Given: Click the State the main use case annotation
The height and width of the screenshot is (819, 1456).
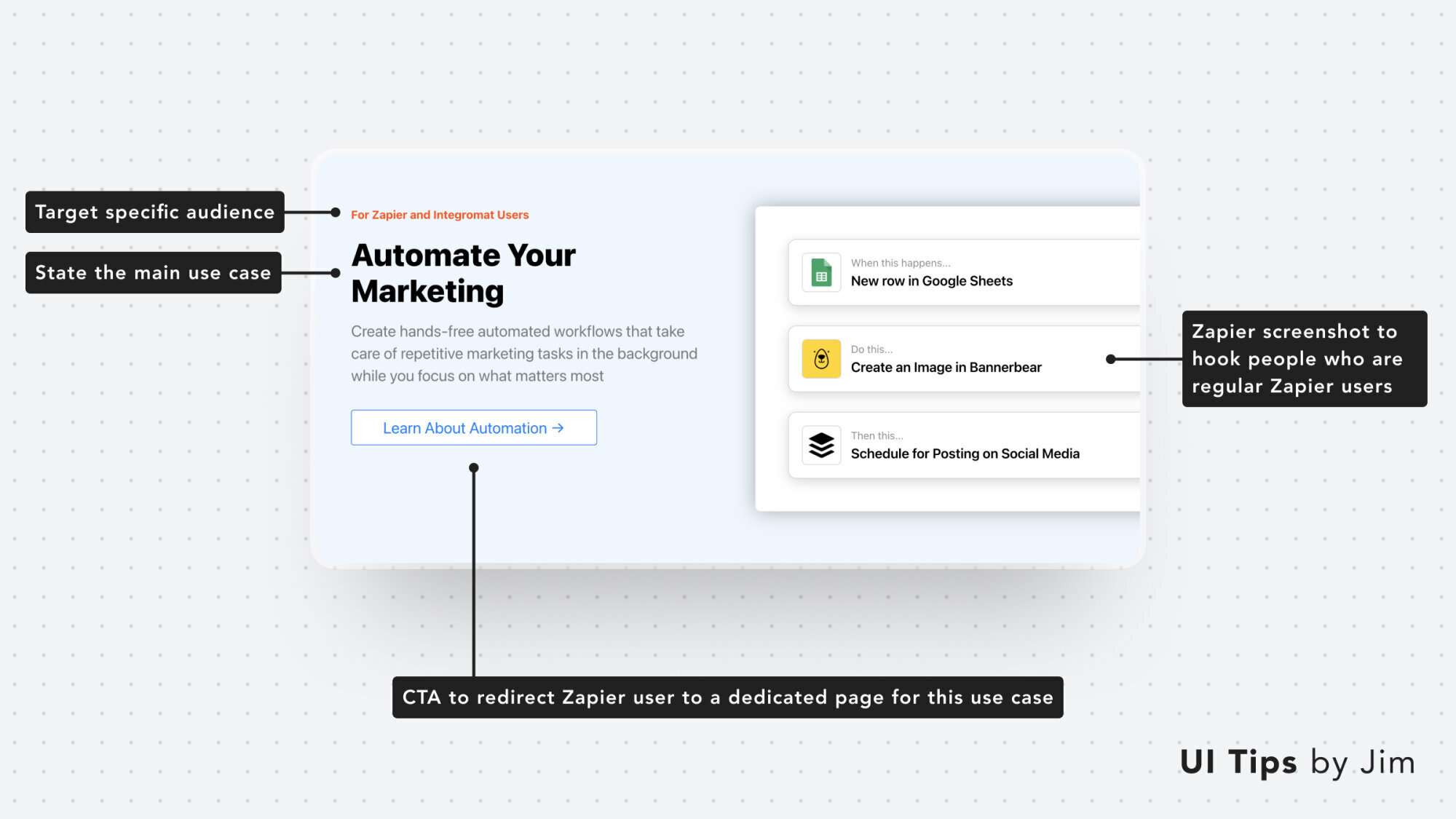Looking at the screenshot, I should pyautogui.click(x=153, y=272).
